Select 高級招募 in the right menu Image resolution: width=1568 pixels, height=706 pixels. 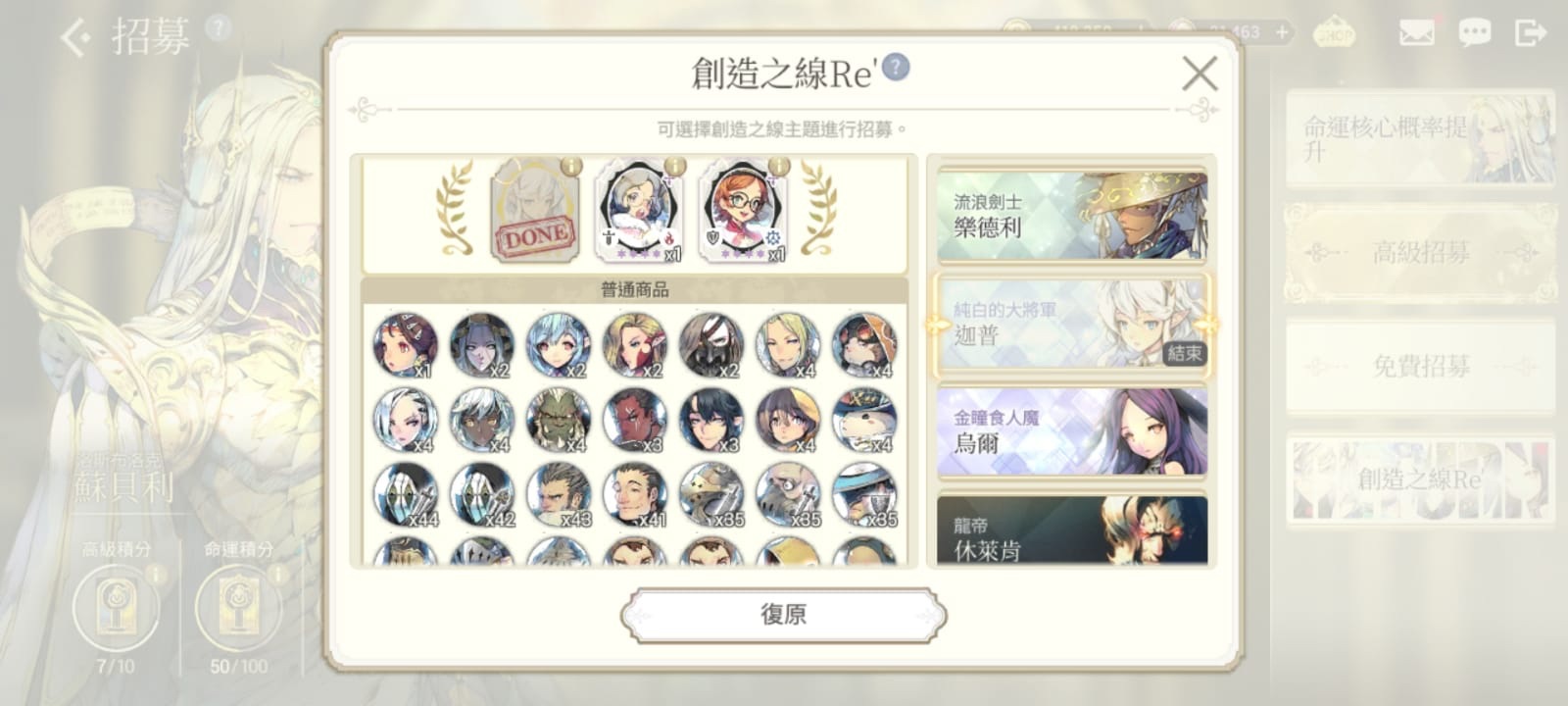(x=1420, y=253)
